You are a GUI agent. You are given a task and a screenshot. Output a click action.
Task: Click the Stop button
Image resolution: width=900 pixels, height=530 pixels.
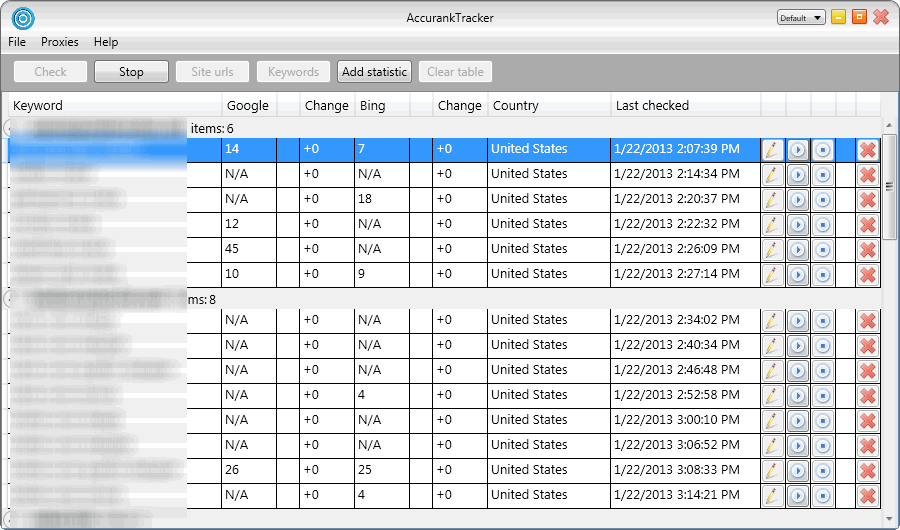[131, 72]
